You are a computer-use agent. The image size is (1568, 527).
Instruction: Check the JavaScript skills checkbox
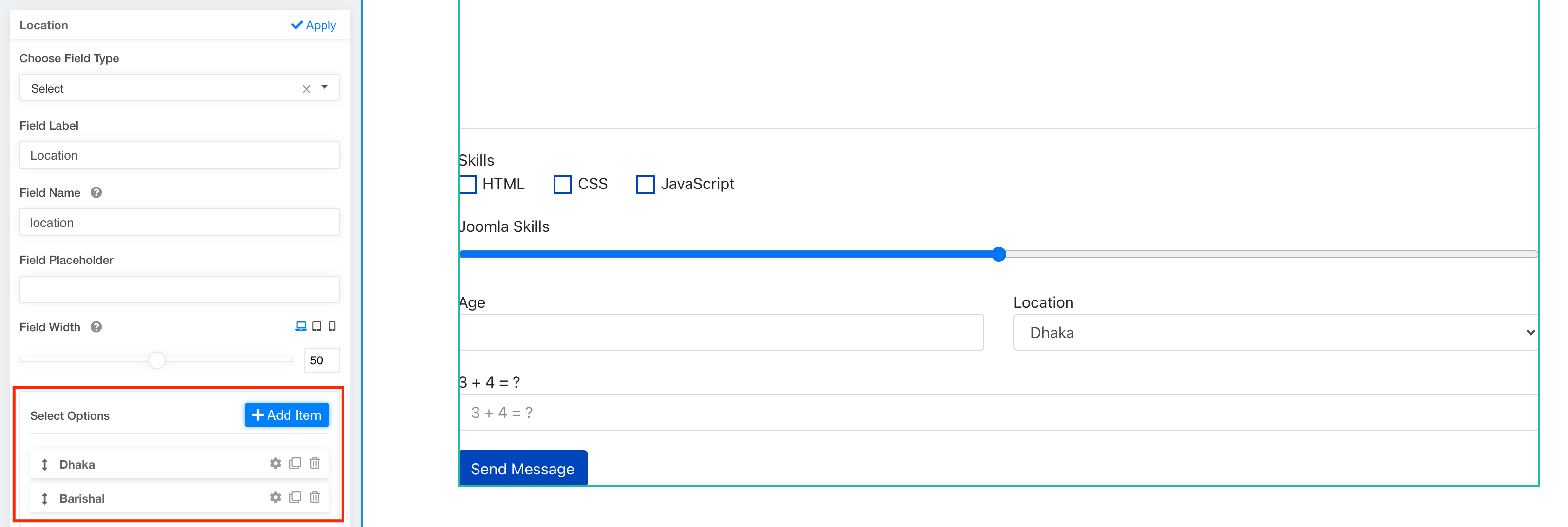645,185
